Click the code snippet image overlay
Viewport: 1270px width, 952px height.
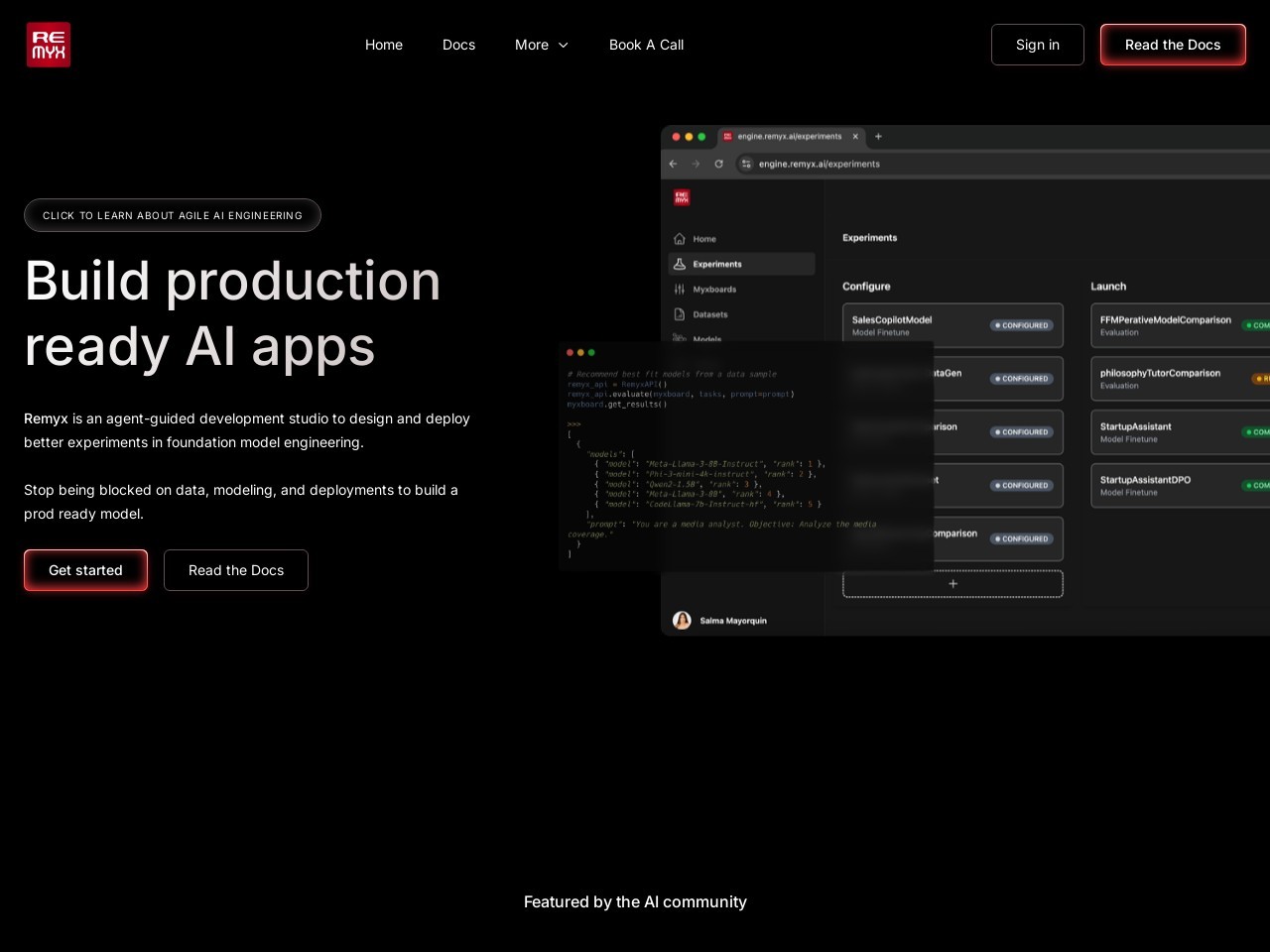[746, 456]
